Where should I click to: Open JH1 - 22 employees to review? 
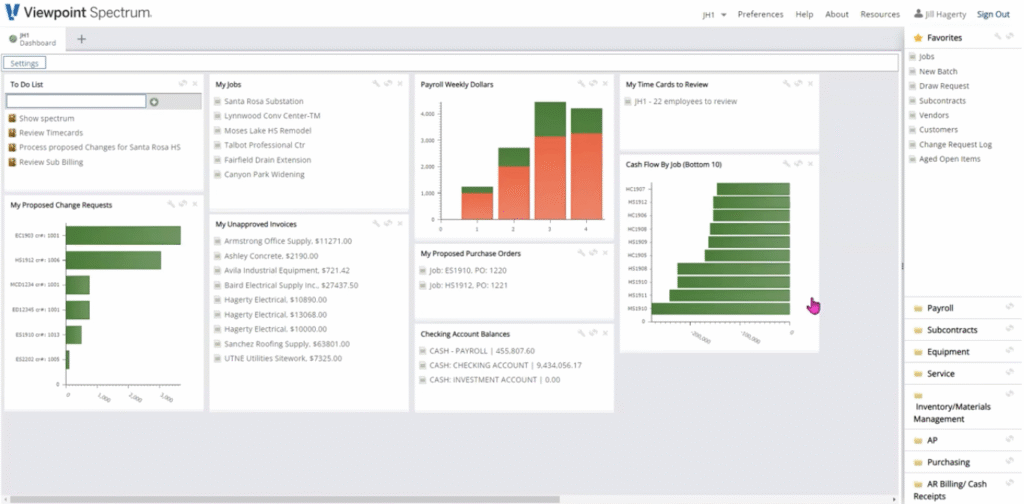(686, 101)
